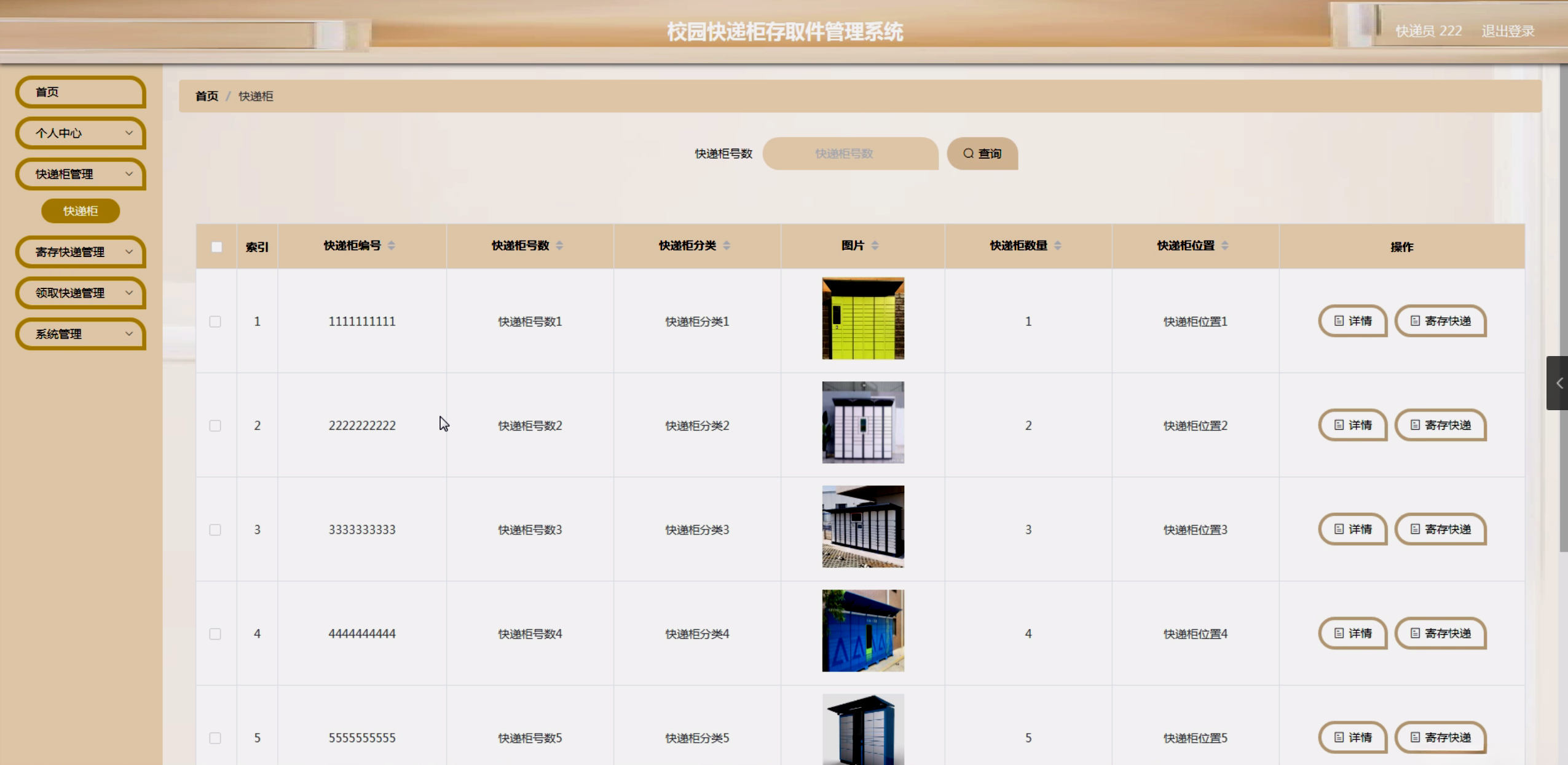
Task: Check the row 1 checkbox
Action: click(x=215, y=322)
